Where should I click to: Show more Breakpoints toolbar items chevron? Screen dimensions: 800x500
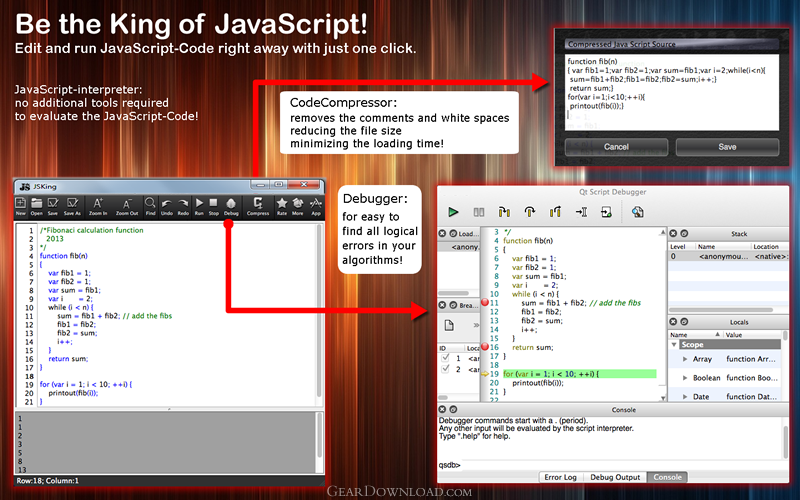point(476,325)
